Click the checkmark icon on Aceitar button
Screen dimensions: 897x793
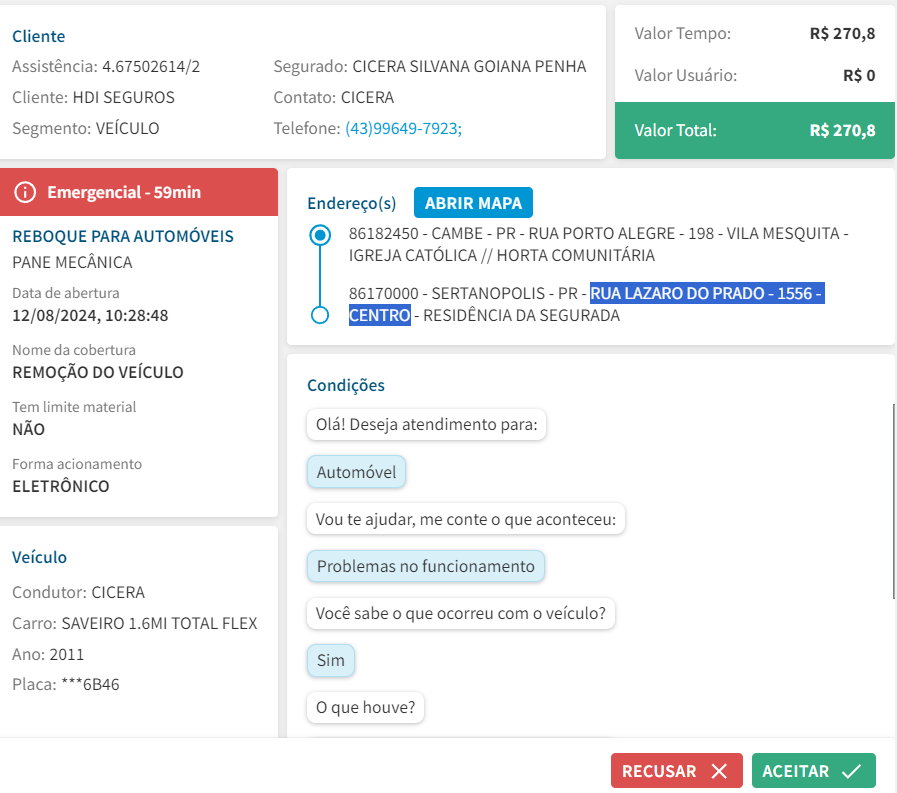[x=852, y=771]
